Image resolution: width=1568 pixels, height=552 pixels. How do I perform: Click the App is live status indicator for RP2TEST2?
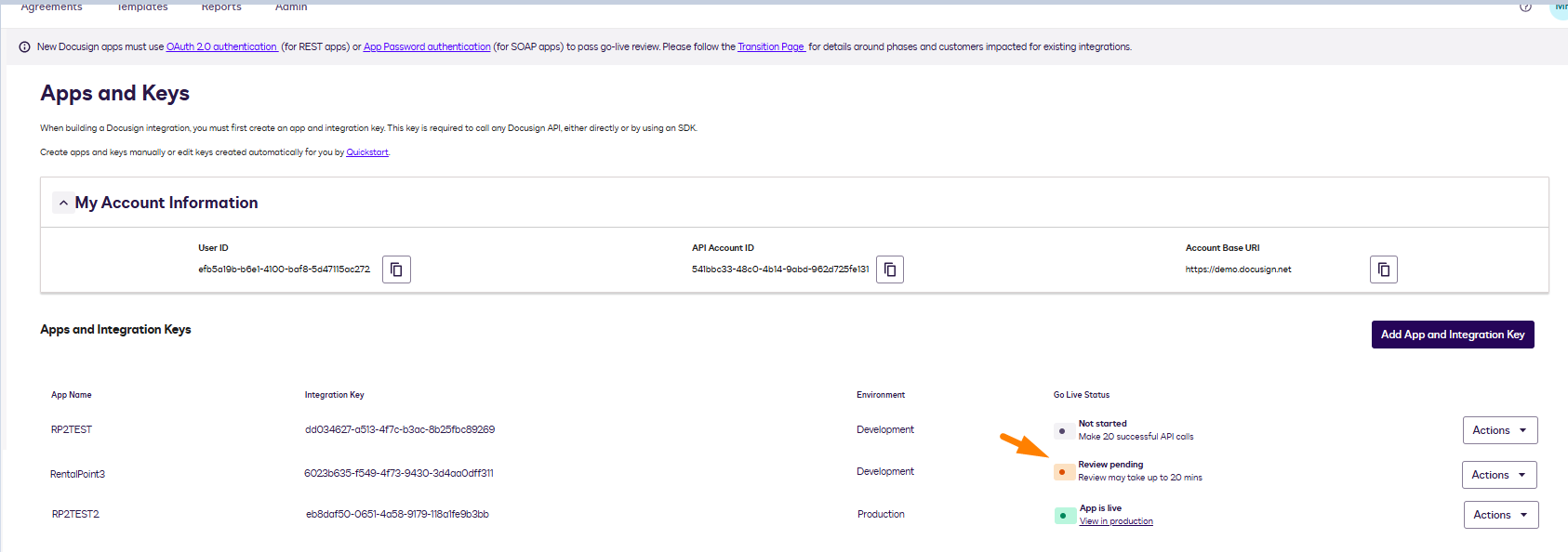(x=1065, y=516)
